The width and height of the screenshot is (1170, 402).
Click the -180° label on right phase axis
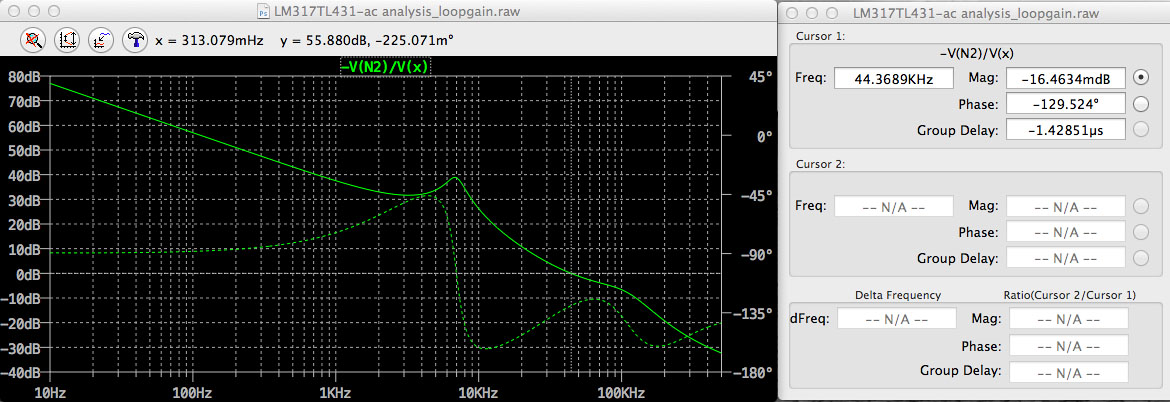(751, 373)
